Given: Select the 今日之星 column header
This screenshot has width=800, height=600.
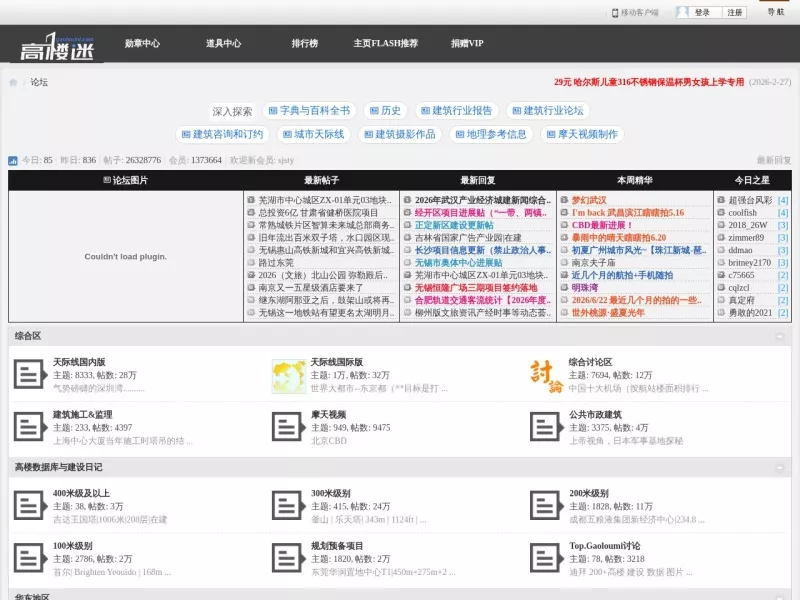Looking at the screenshot, I should coord(752,180).
